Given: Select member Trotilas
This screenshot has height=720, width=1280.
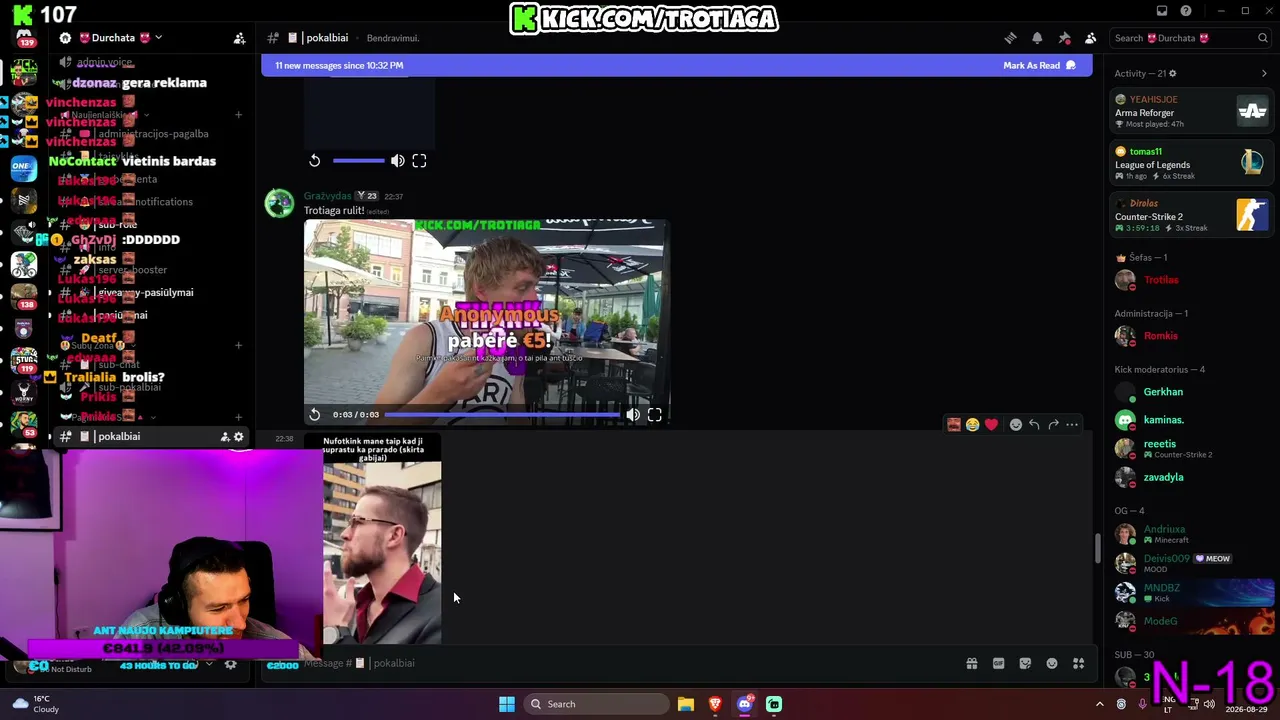Looking at the screenshot, I should pos(1192,280).
